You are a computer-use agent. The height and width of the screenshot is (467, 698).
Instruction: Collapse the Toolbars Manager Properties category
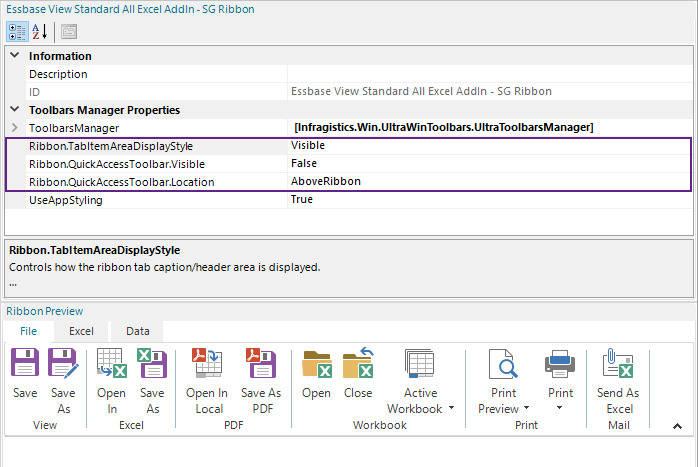pos(15,109)
